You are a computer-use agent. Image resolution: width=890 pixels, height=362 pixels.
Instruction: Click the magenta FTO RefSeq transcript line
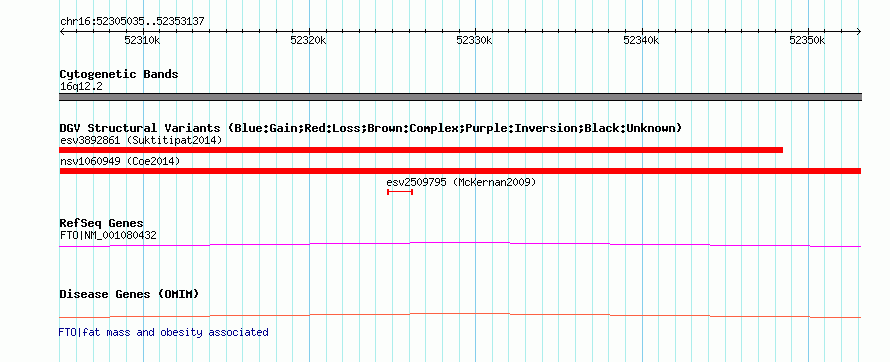tap(460, 244)
